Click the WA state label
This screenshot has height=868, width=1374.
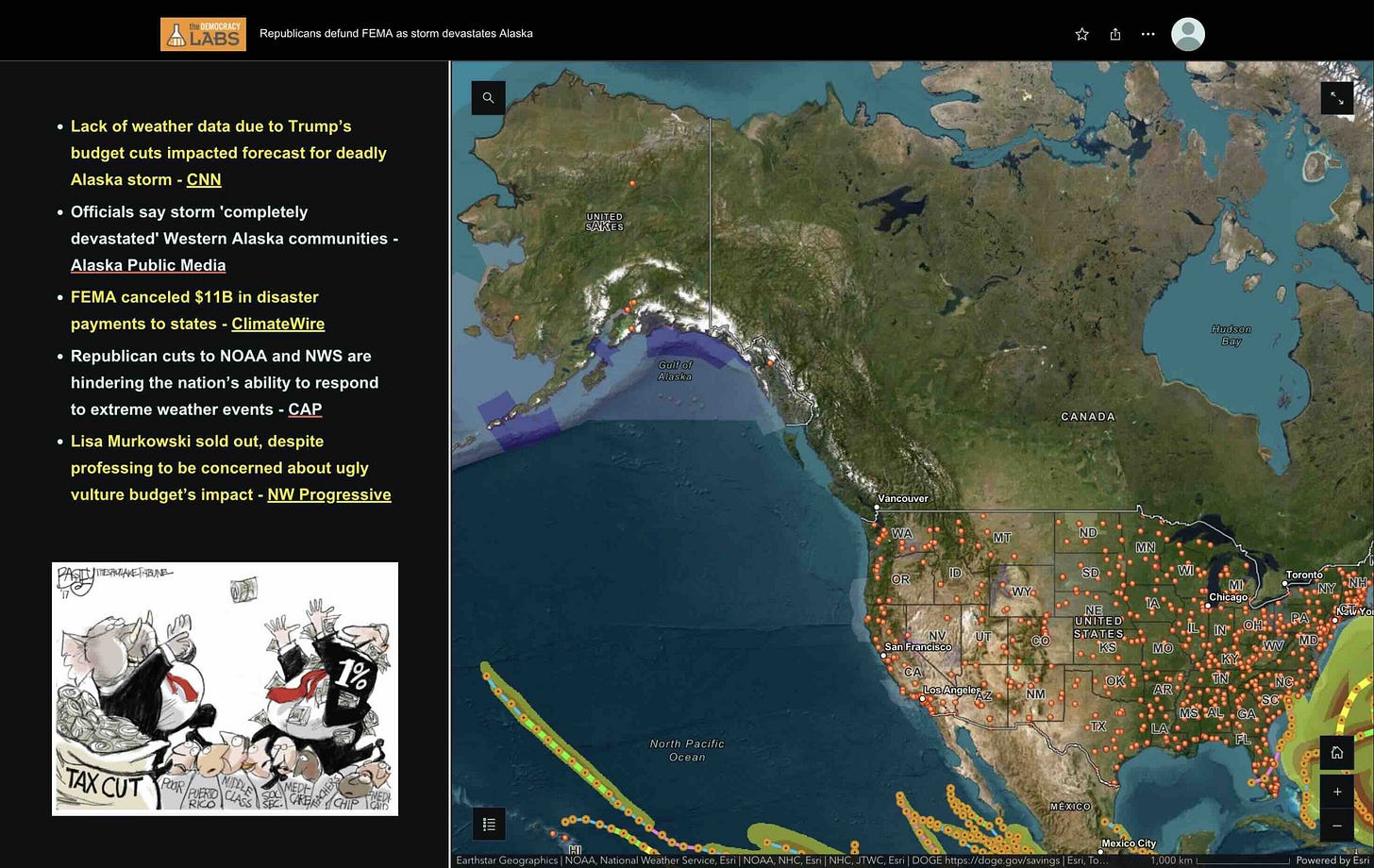pos(902,533)
